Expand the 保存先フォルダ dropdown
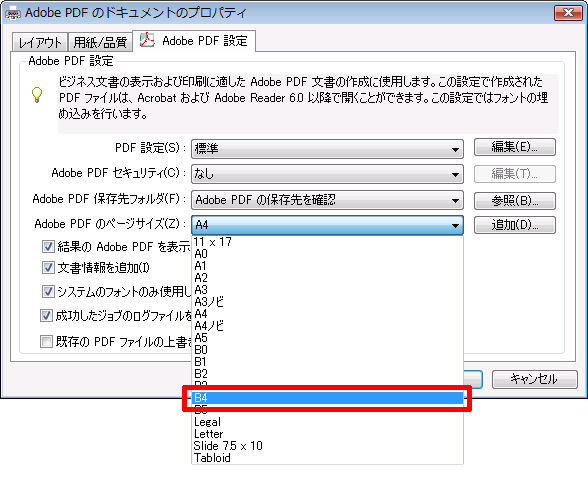The image size is (588, 480). [327, 200]
